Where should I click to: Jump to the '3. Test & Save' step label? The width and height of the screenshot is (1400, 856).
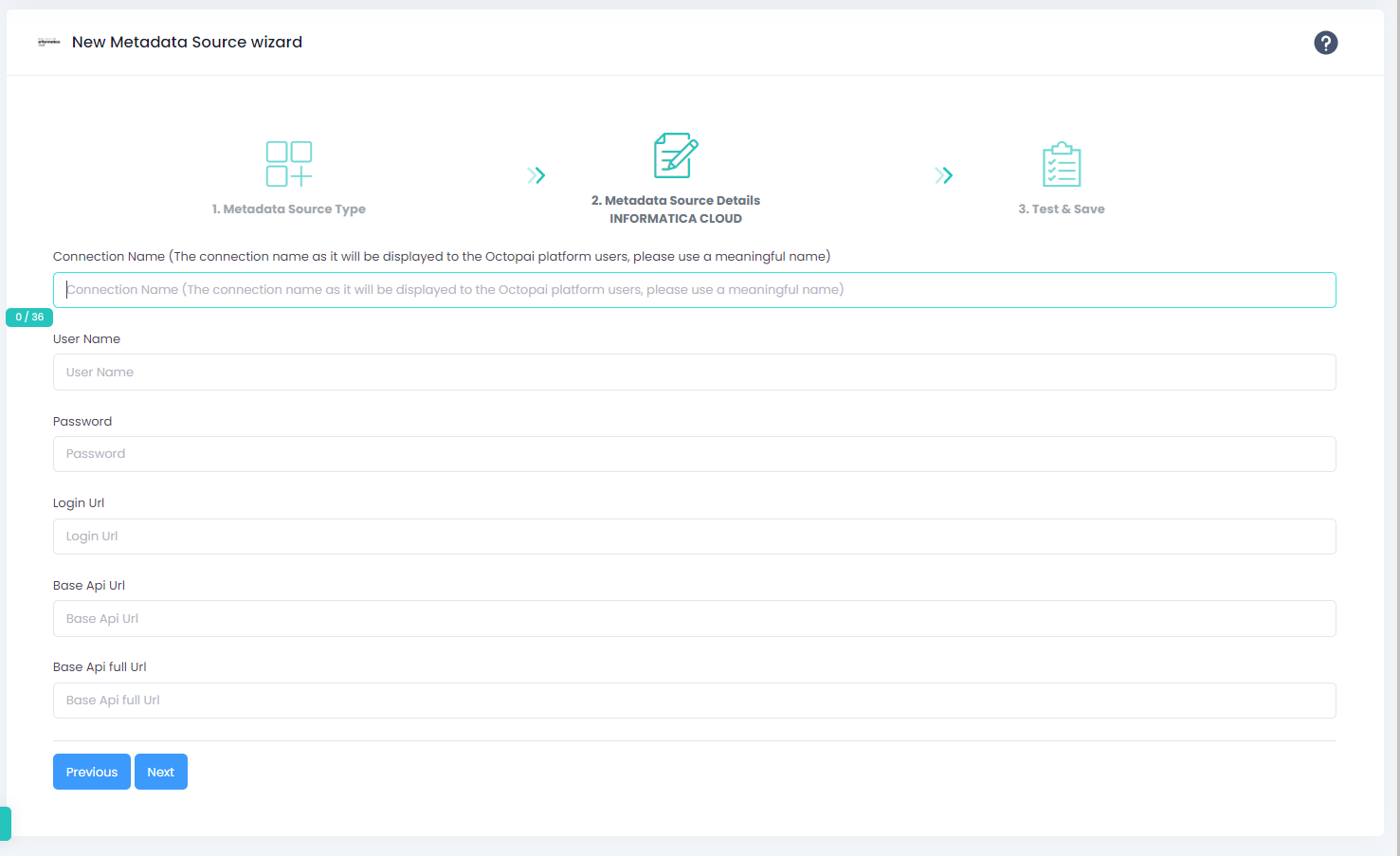coord(1062,209)
